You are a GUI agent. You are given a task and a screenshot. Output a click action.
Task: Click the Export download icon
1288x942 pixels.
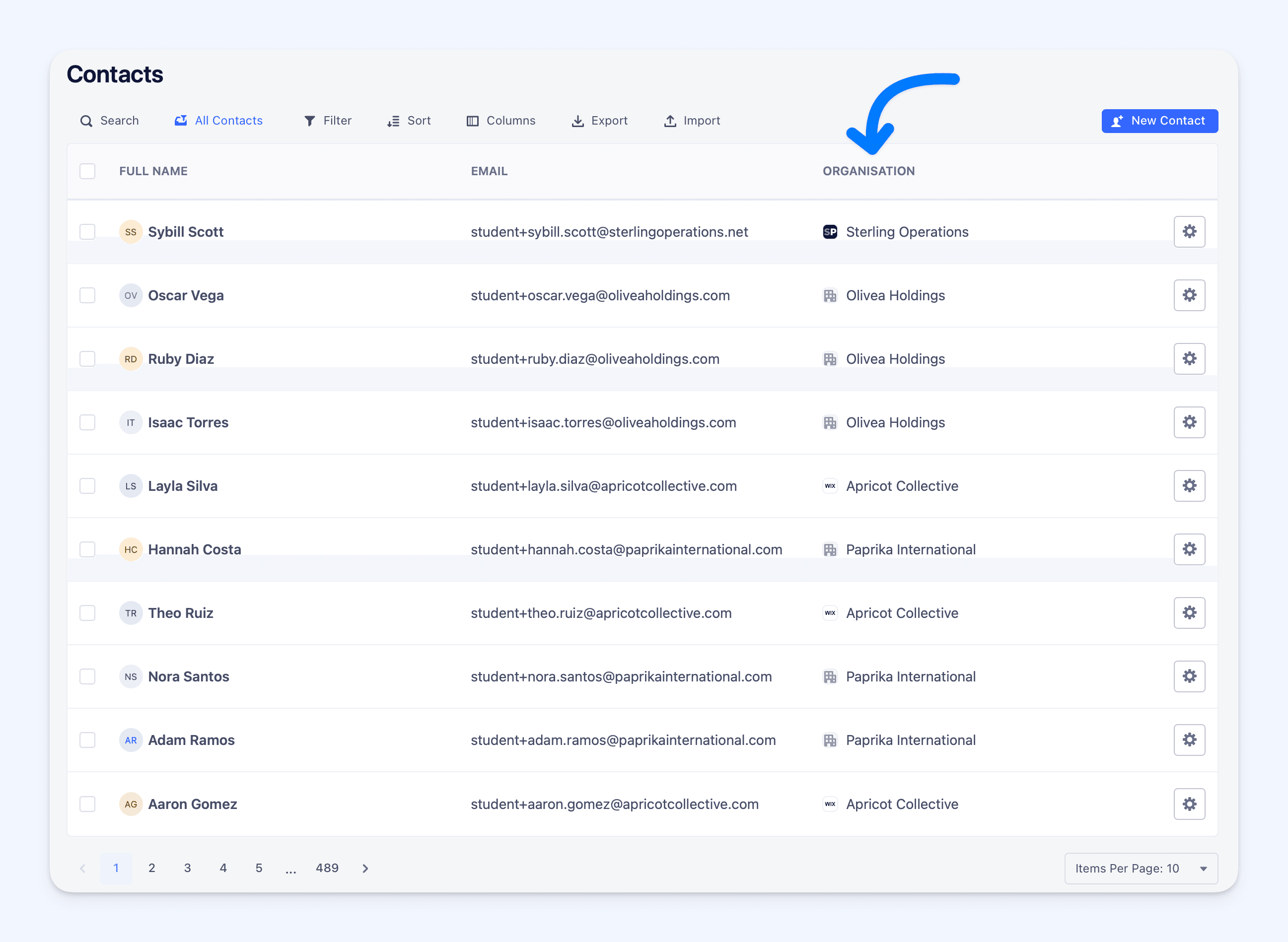(578, 121)
